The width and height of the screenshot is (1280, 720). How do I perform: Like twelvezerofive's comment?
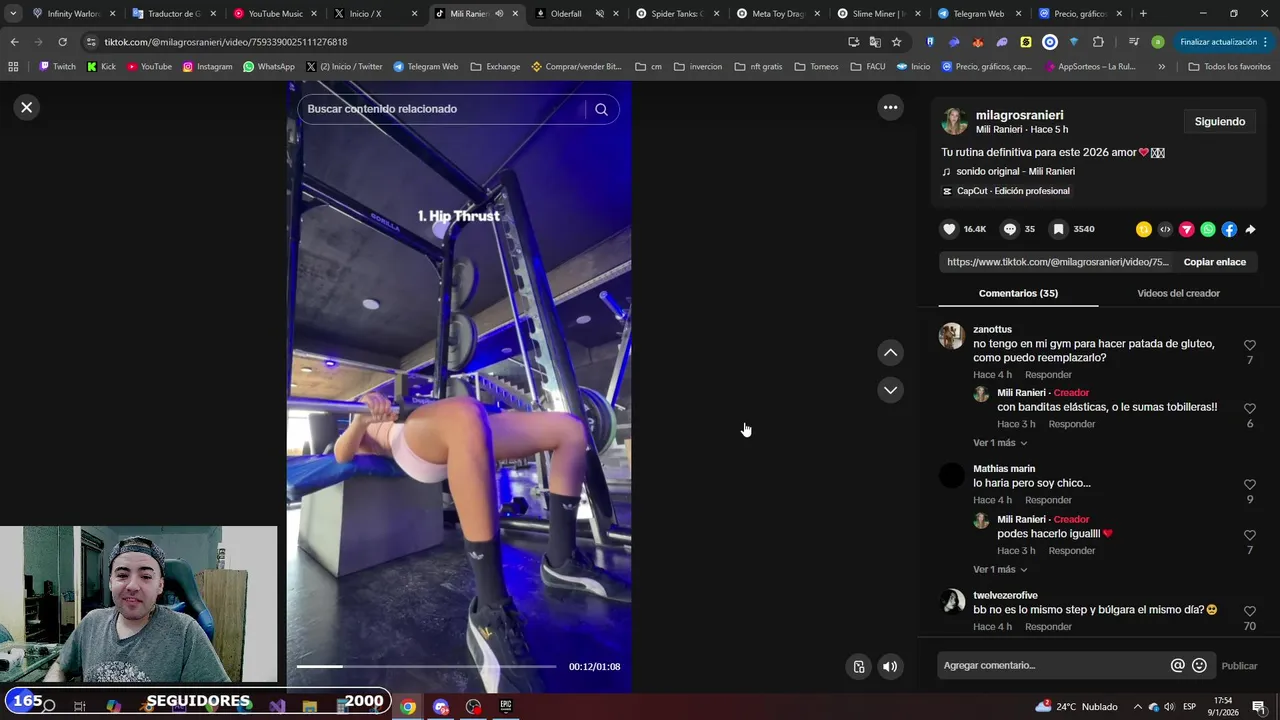1250,611
